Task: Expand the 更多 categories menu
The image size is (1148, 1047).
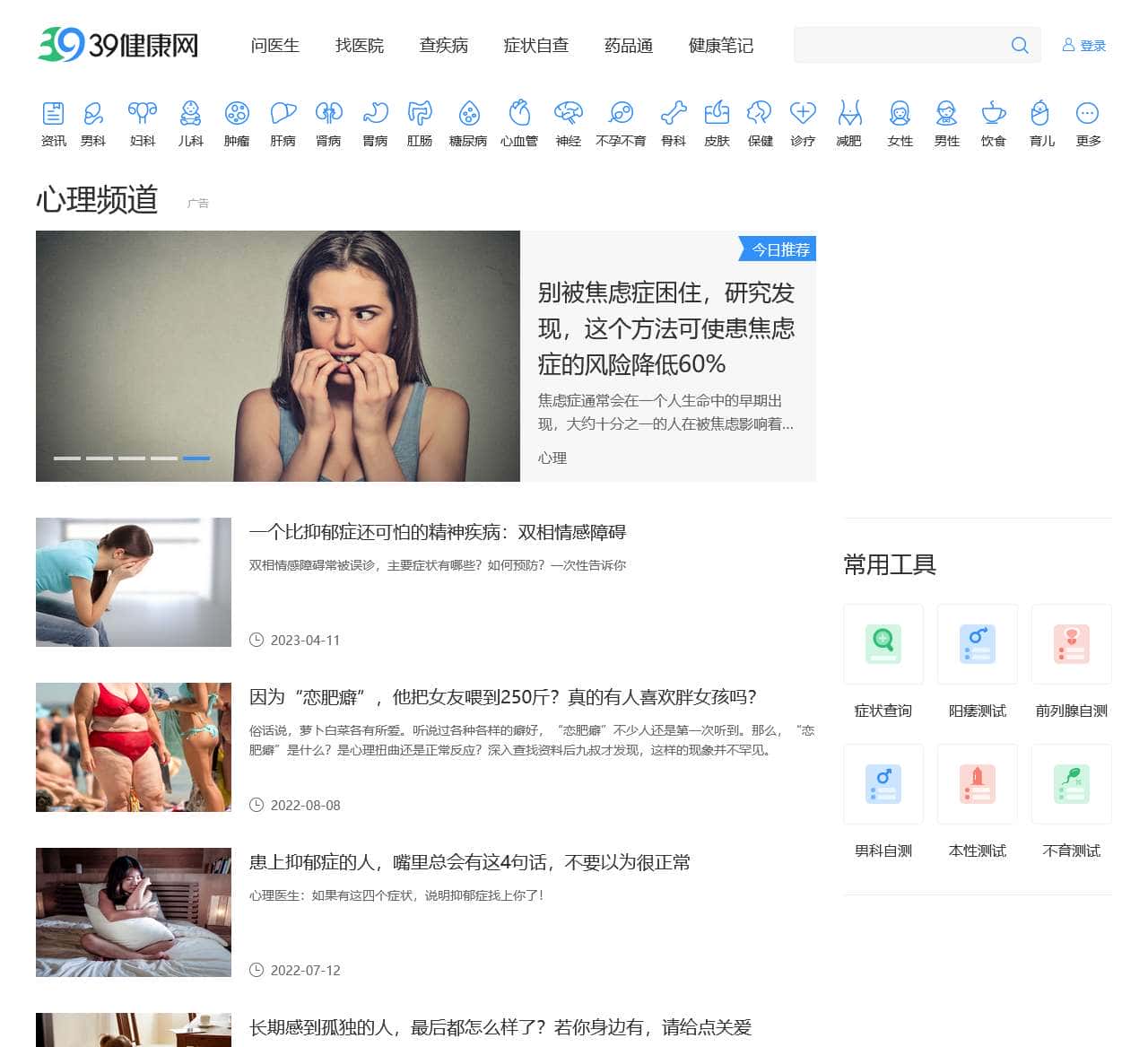Action: click(x=1087, y=114)
